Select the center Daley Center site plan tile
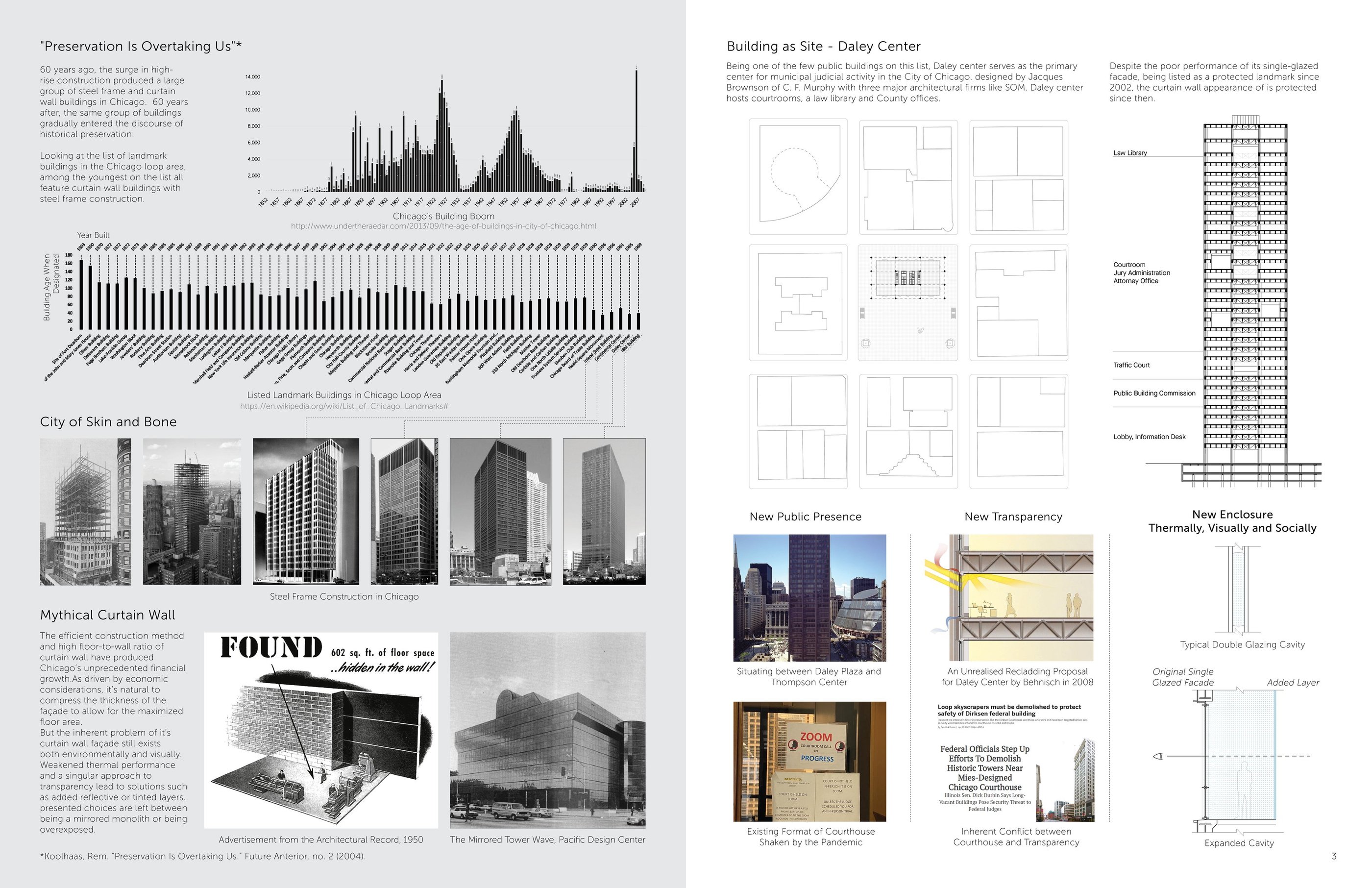Viewport: 1372px width, 888px height. pyautogui.click(x=908, y=303)
